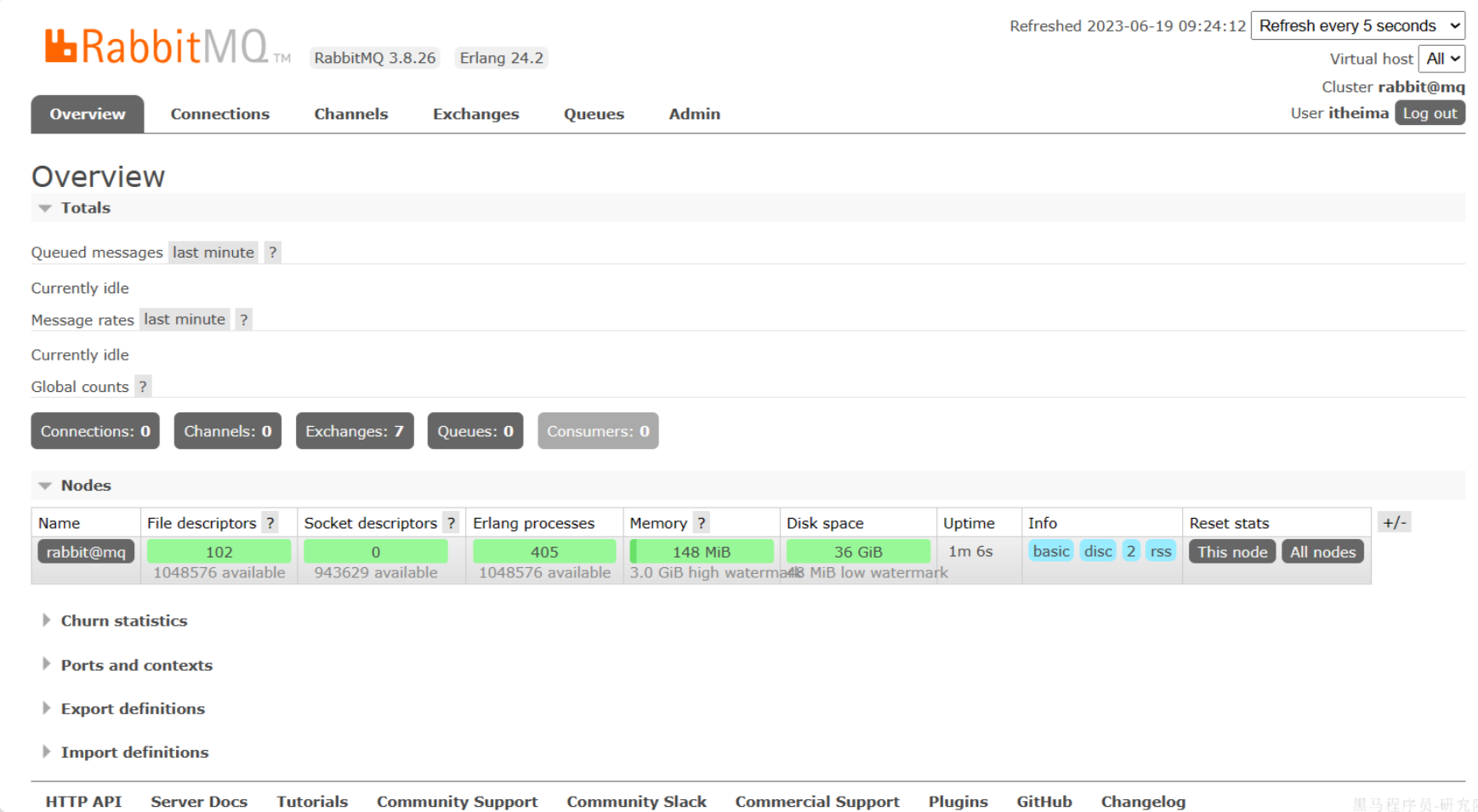The width and height of the screenshot is (1478, 812).
Task: Click the +/- column selector in Nodes table
Action: pyautogui.click(x=1395, y=521)
